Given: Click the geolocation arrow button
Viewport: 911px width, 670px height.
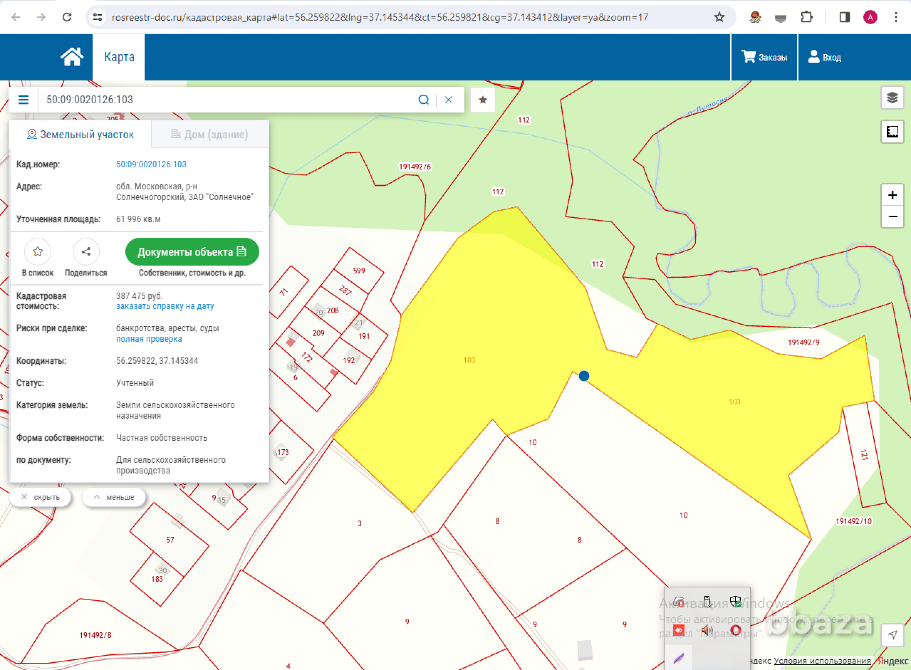Looking at the screenshot, I should click(x=892, y=635).
